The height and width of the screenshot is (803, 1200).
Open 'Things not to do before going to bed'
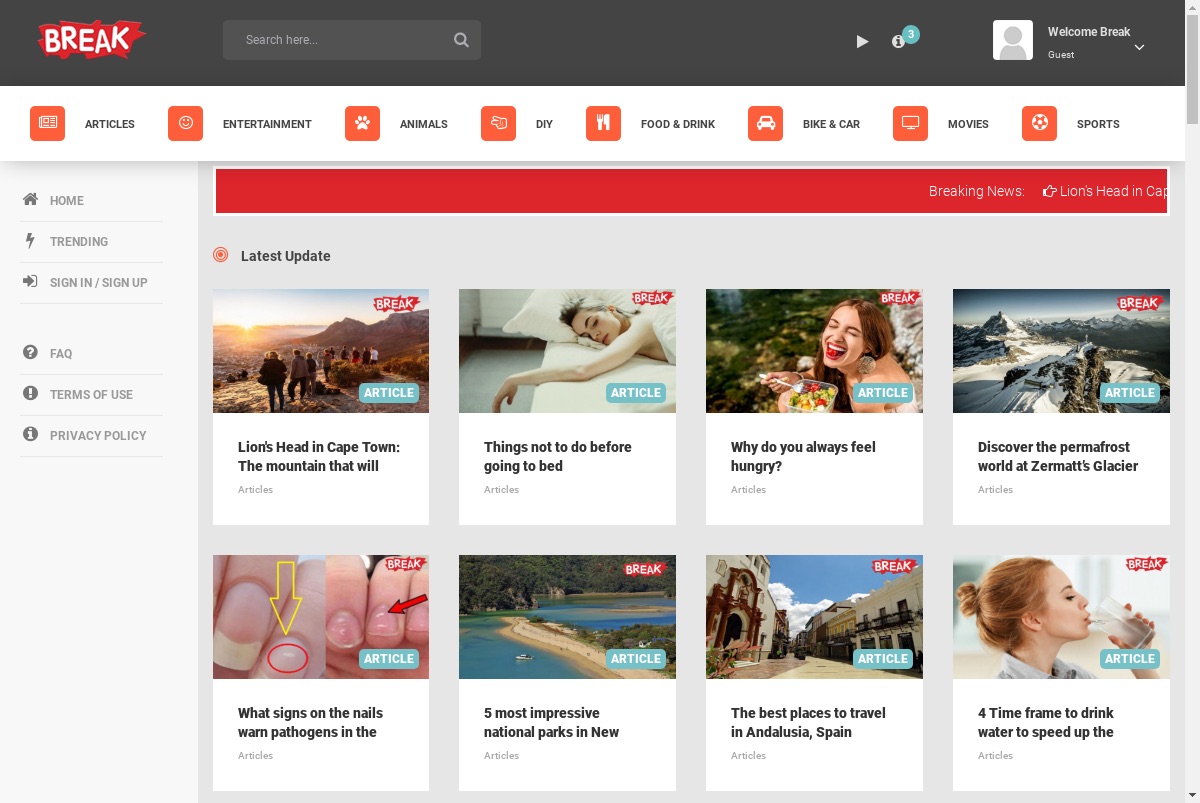point(558,456)
